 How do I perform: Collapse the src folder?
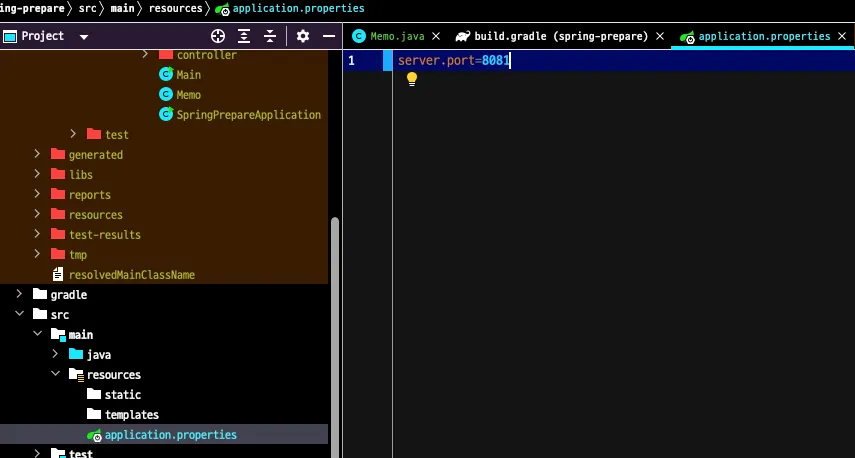click(19, 314)
